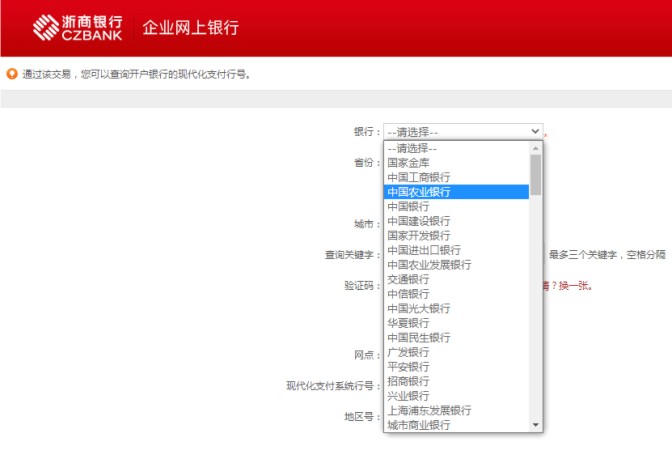Pick 城市商业银行 in the dropdown list
The width and height of the screenshot is (672, 459).
(456, 425)
